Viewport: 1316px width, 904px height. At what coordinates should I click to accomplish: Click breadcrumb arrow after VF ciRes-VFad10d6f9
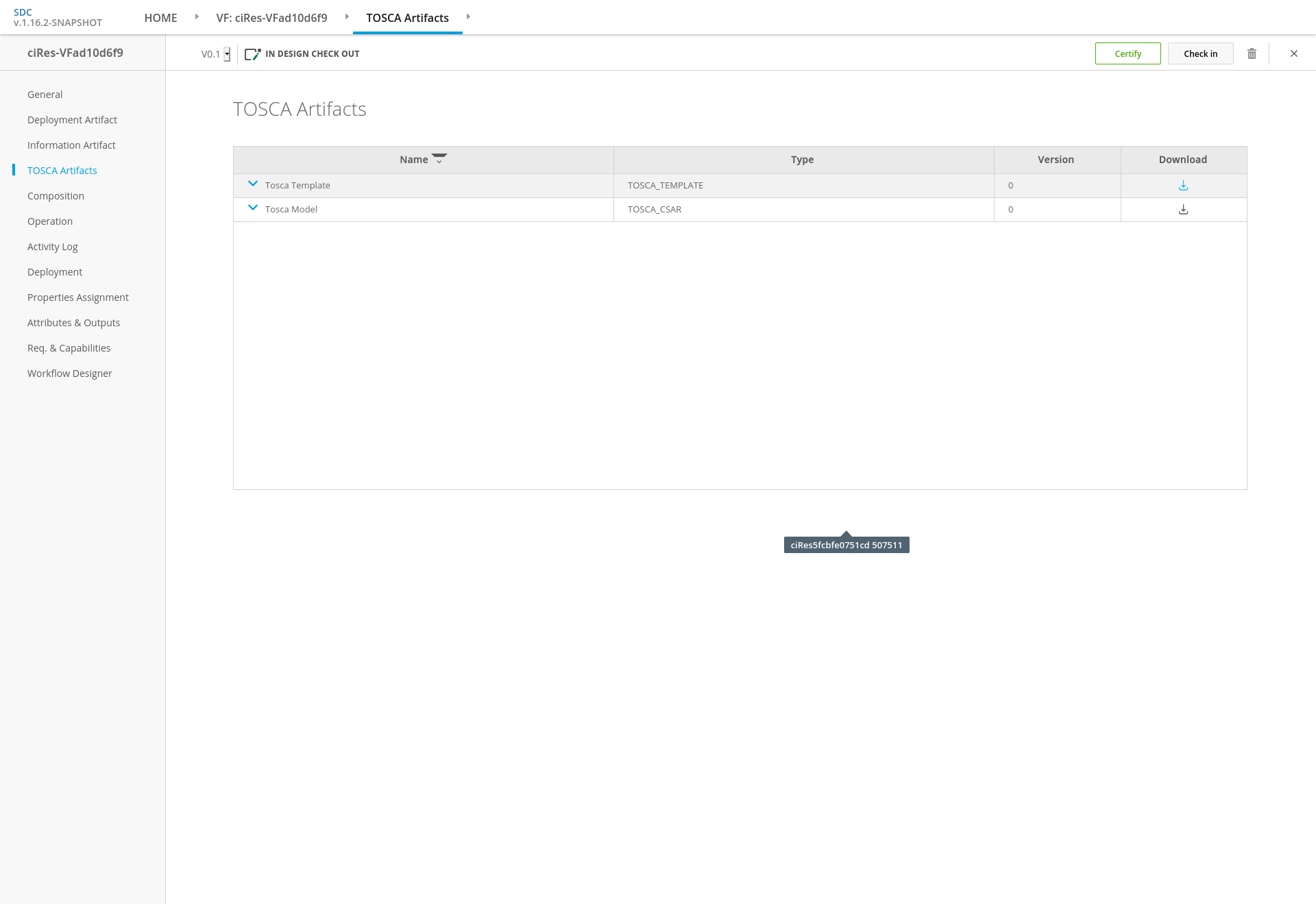tap(347, 16)
